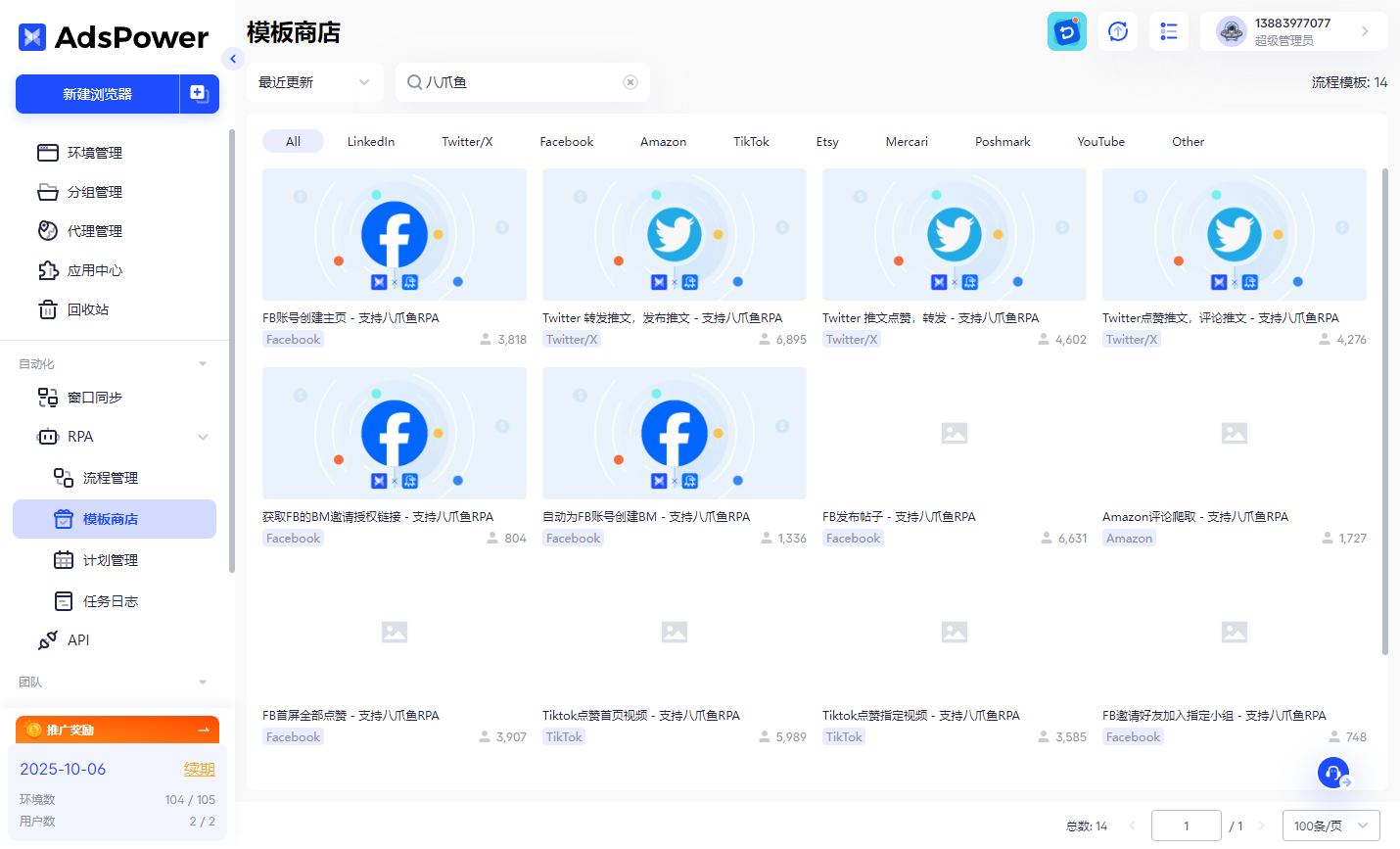Screen dimensions: 1400x849
Task: Click the FB发布帖子 template title
Action: tap(899, 517)
